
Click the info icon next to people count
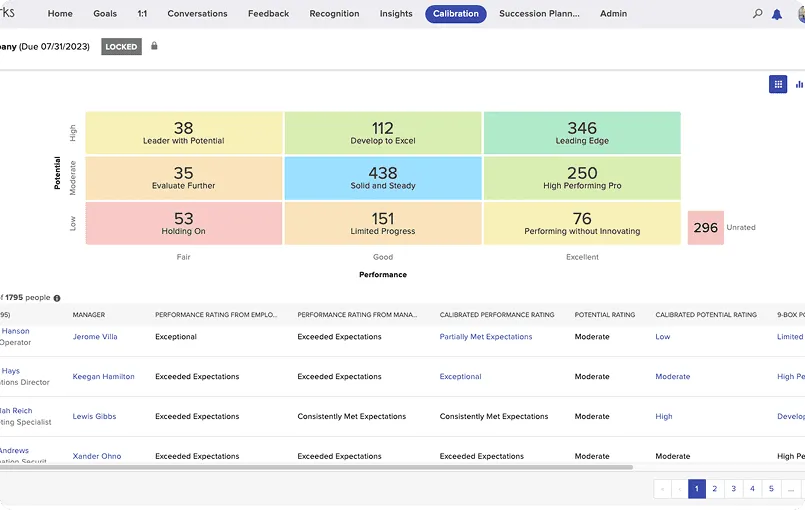point(57,298)
